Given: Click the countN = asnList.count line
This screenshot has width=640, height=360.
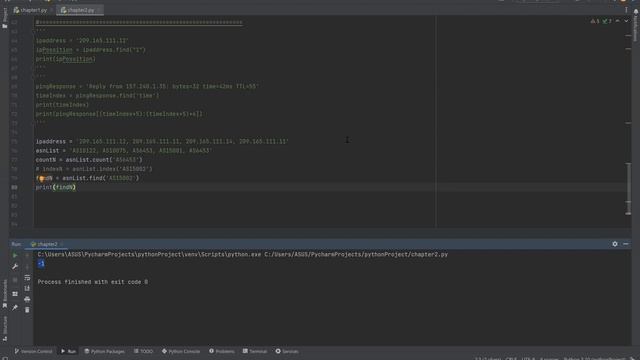Looking at the screenshot, I should coord(89,160).
